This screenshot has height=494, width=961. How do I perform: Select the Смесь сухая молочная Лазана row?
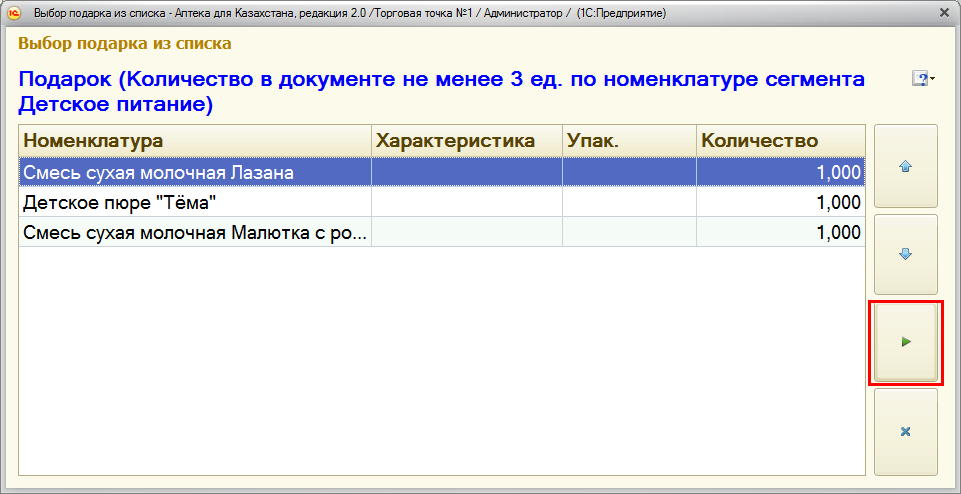[x=195, y=173]
